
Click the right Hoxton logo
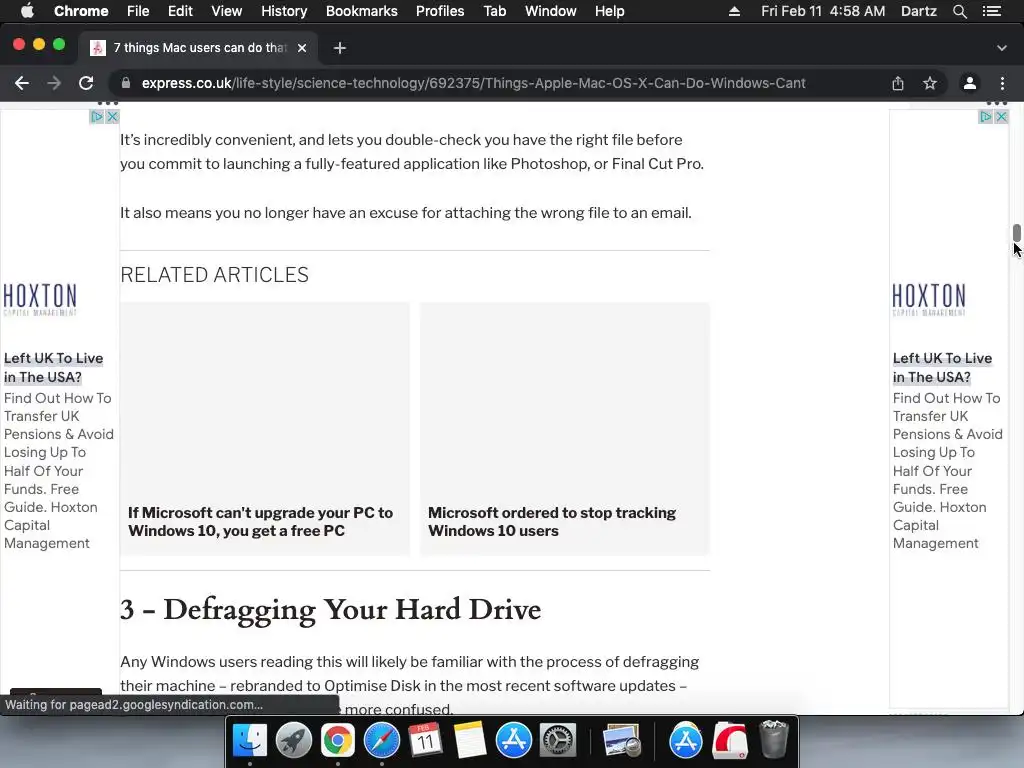929,299
